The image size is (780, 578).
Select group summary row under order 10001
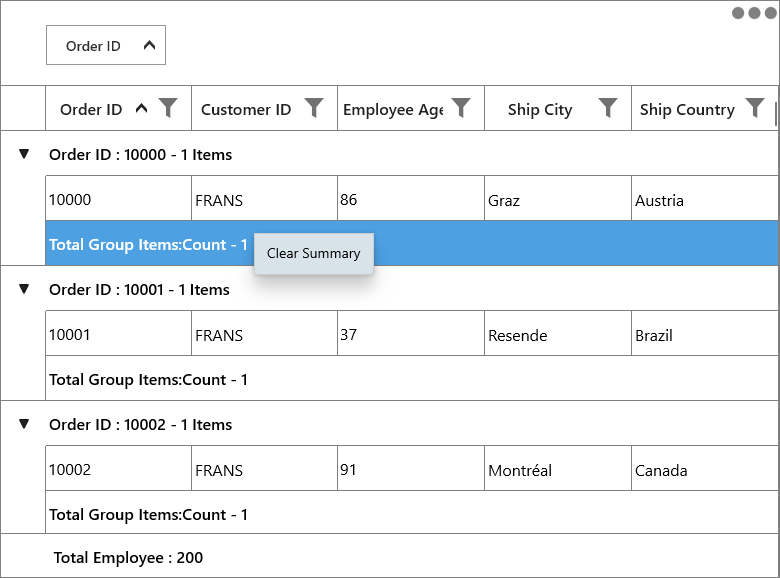(412, 378)
